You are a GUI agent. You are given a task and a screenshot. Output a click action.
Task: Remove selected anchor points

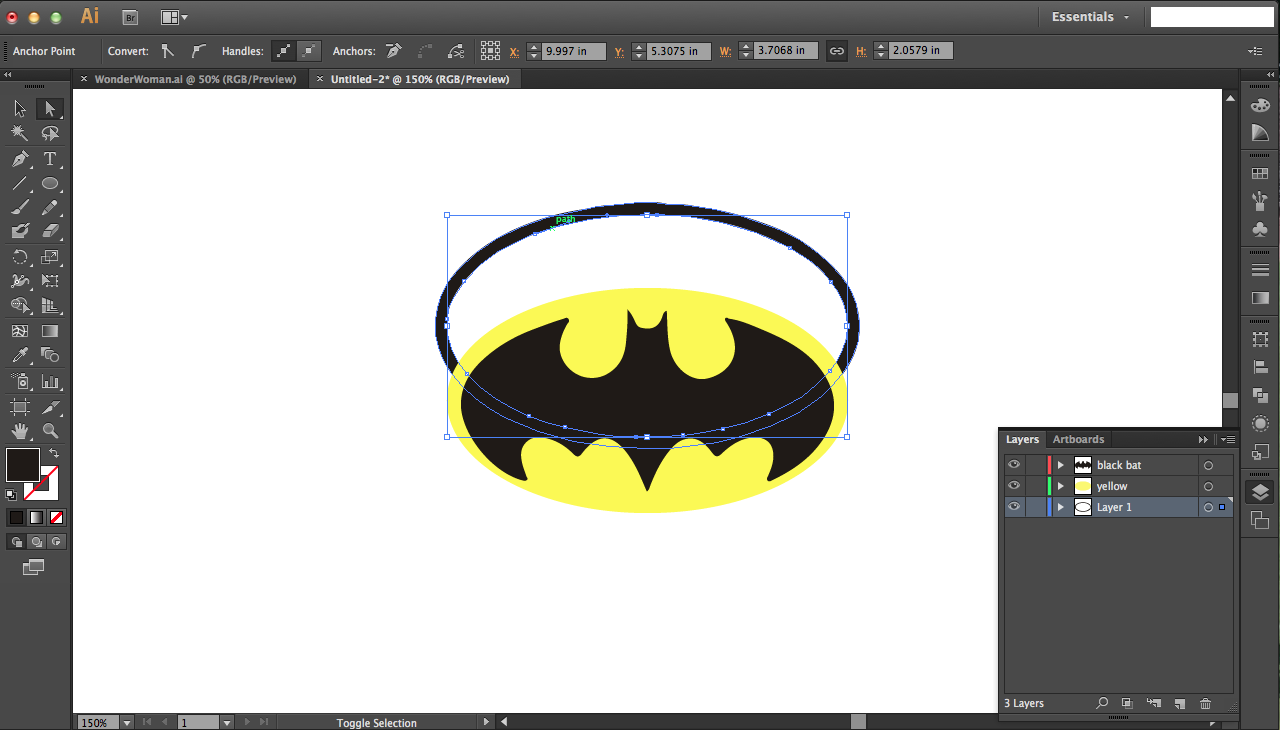pyautogui.click(x=394, y=51)
